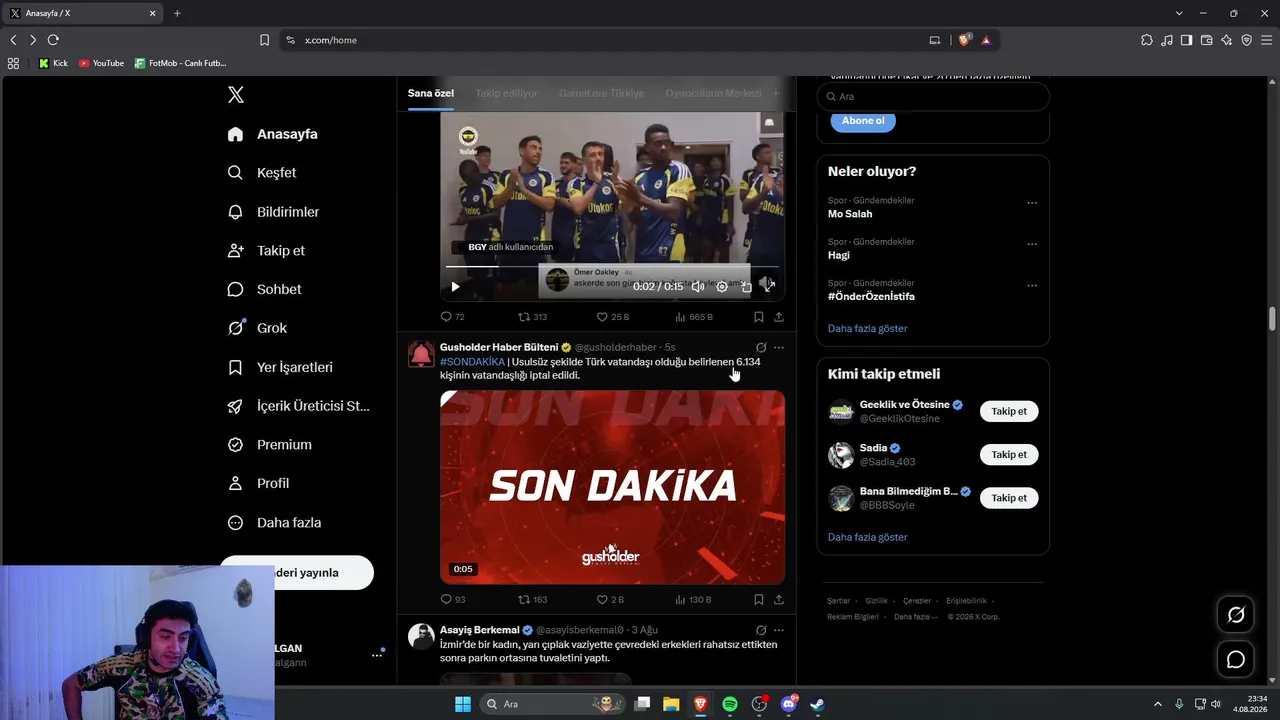Open account switcher three-dots menu
Viewport: 1280px width, 720px height.
coord(377,655)
